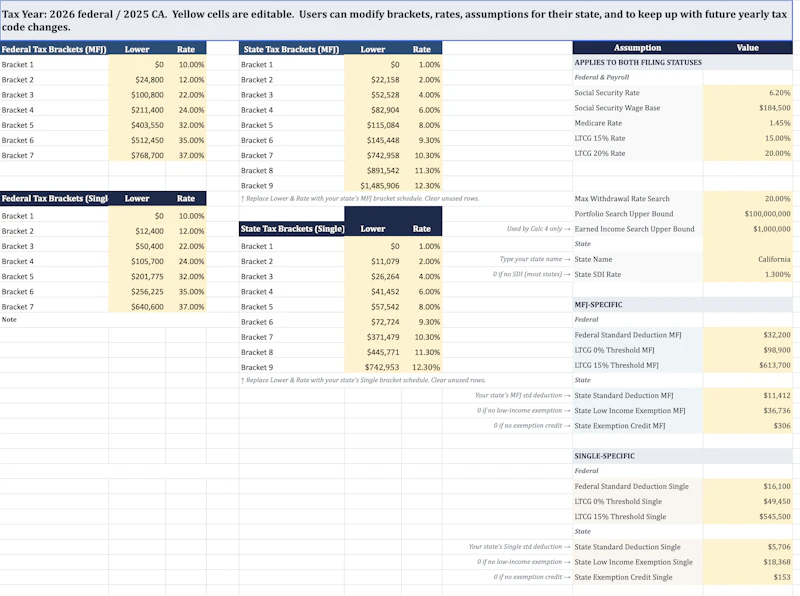The width and height of the screenshot is (800, 596).
Task: Select the $512,450 federal MFJ lower bound cell
Action: click(137, 140)
